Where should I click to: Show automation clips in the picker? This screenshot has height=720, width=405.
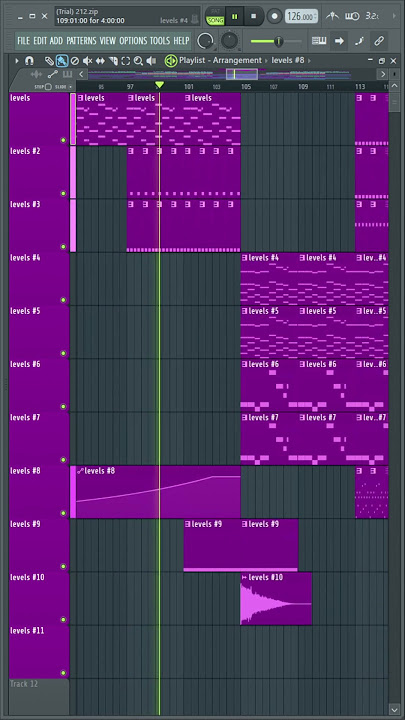pos(52,74)
